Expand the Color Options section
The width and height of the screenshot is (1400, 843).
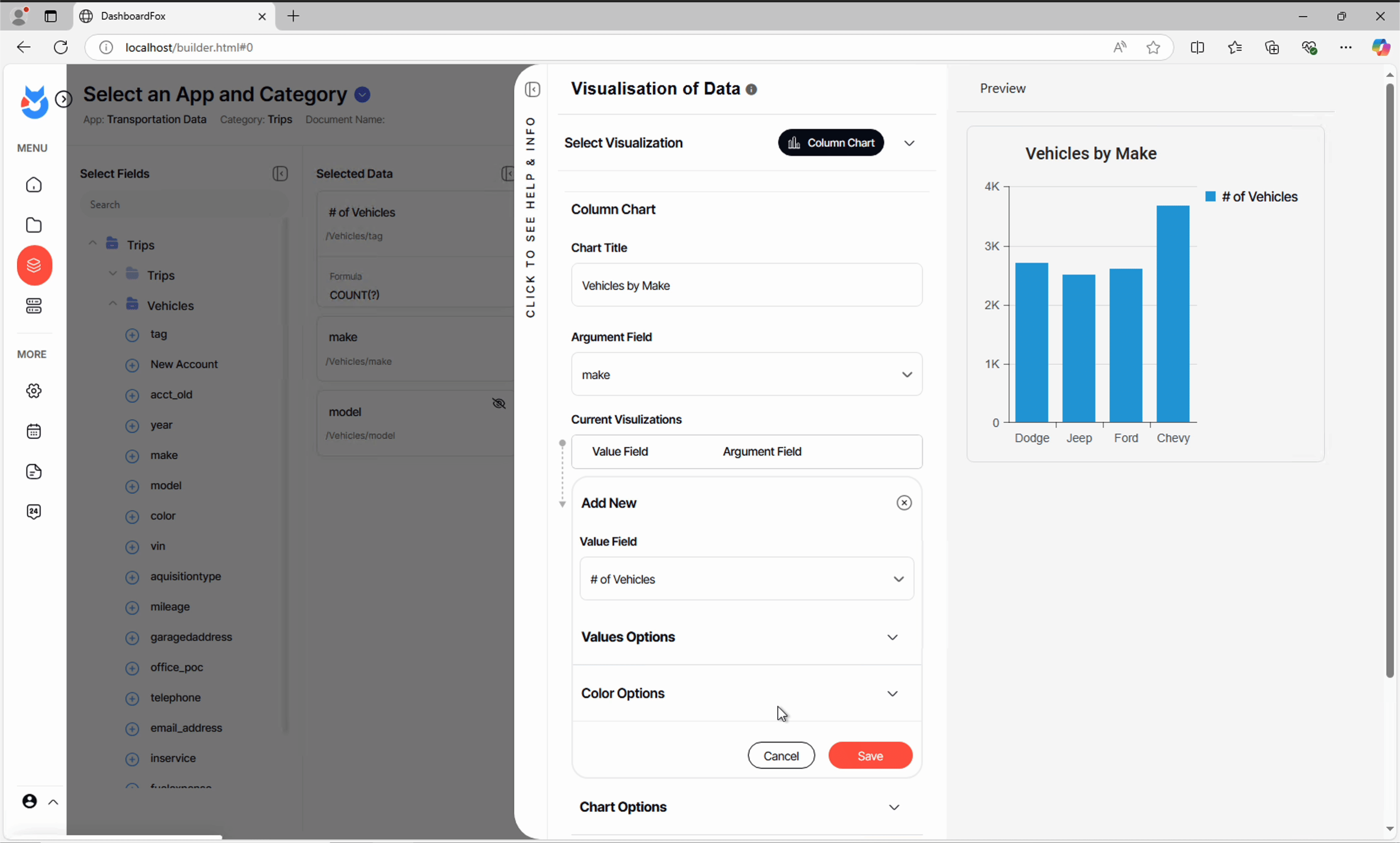[x=892, y=694]
